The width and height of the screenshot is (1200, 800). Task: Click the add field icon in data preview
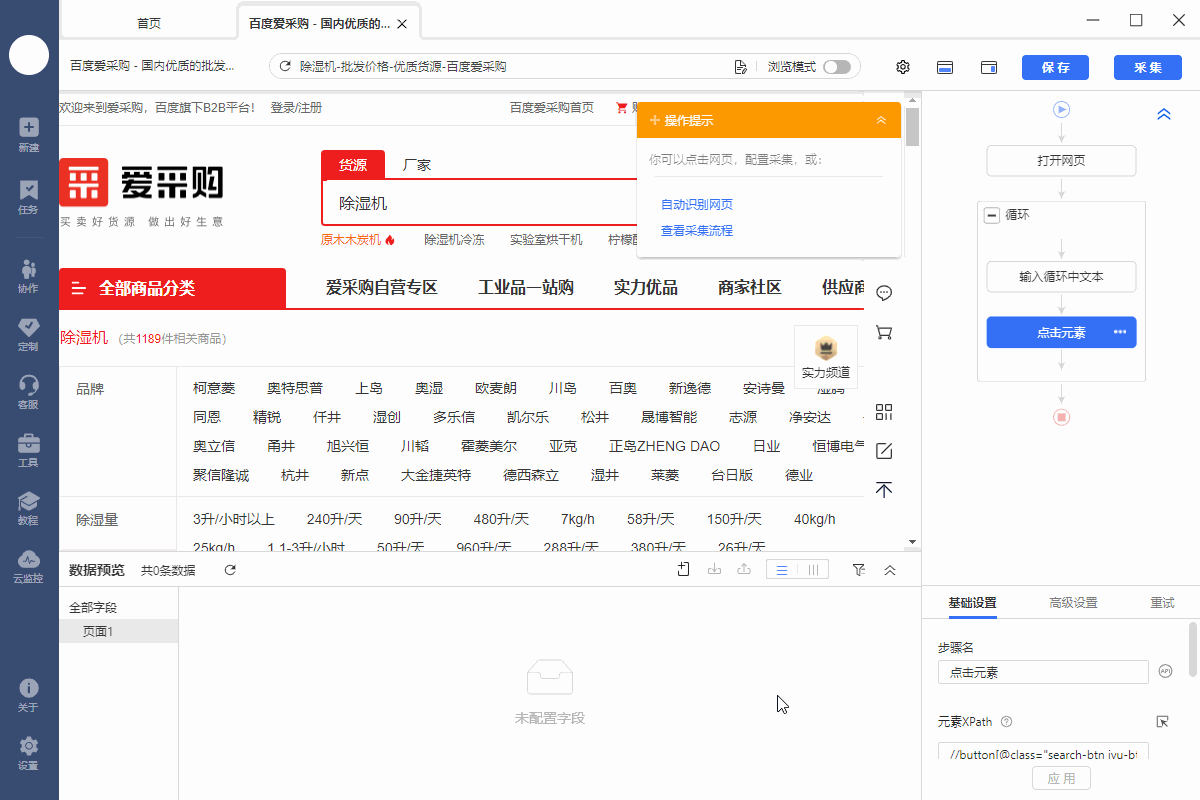click(x=684, y=569)
